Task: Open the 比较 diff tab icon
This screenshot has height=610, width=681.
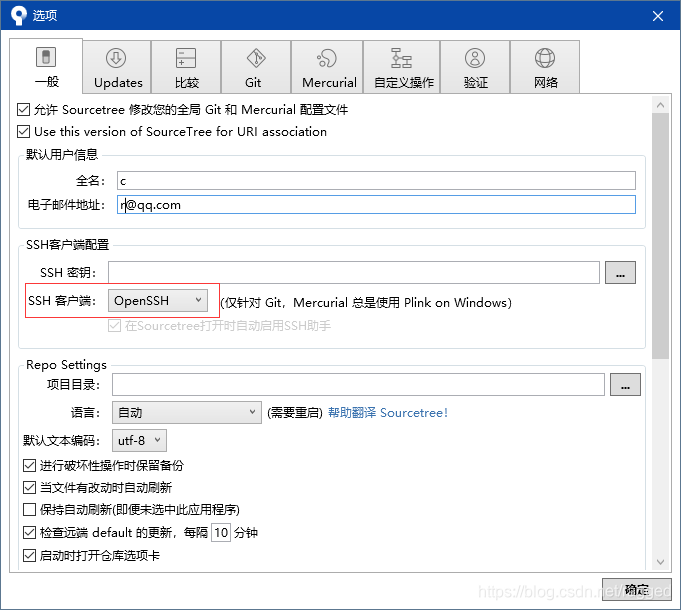Action: pos(186,58)
